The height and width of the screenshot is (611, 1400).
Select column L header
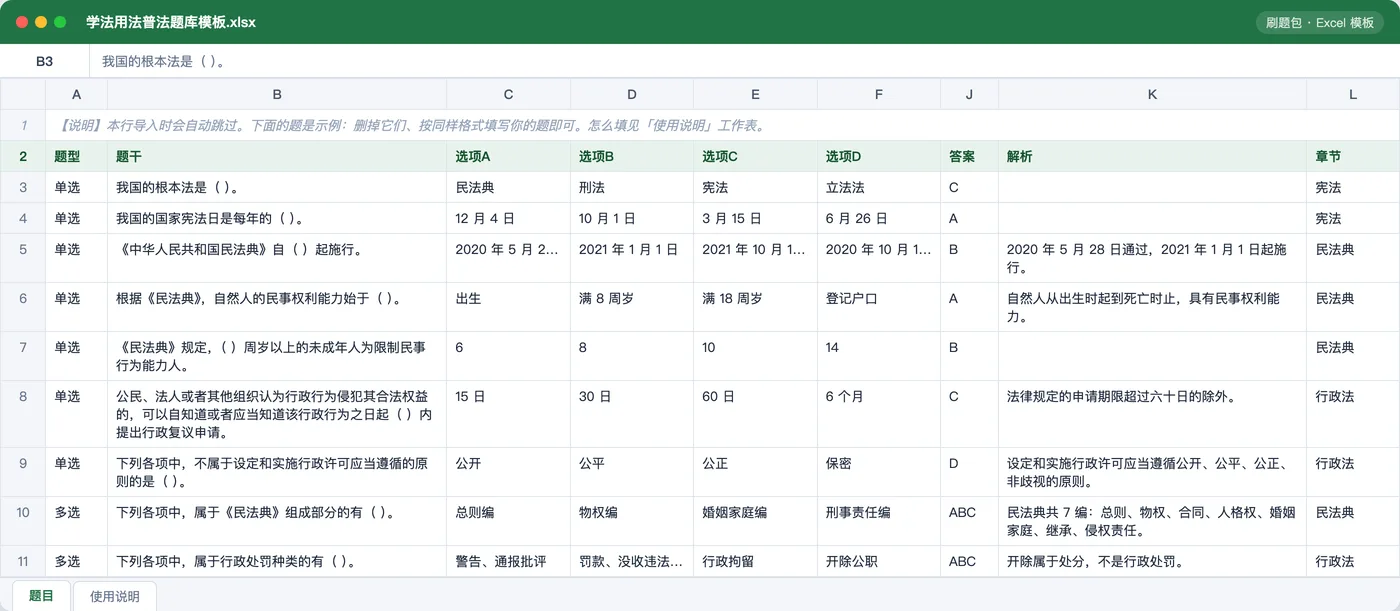click(1353, 95)
